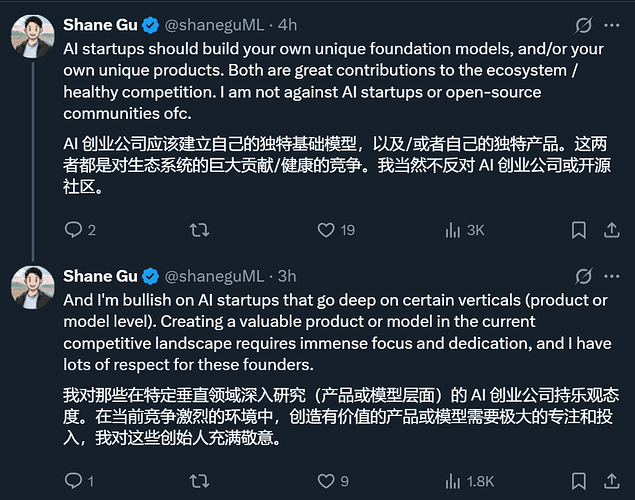
Task: Share the second tweet
Action: point(612,481)
